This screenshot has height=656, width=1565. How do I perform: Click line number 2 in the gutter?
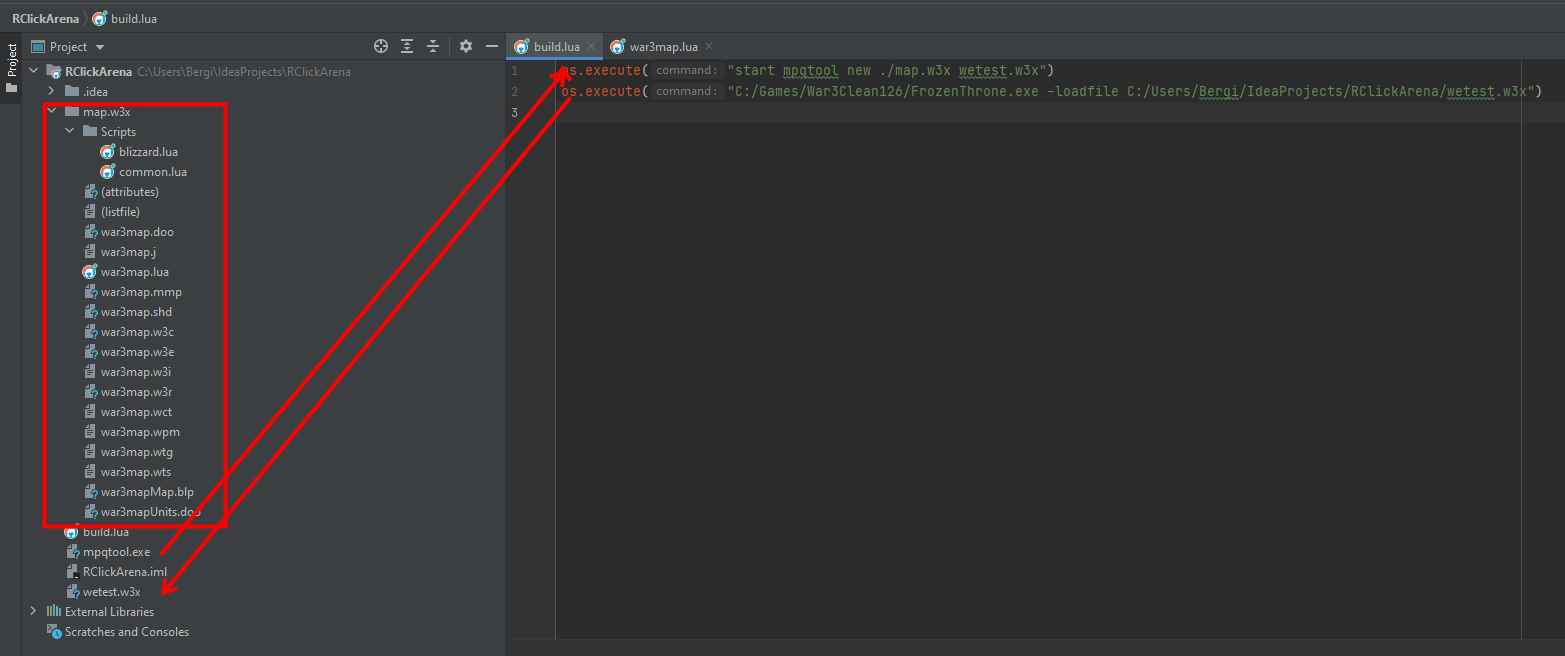click(x=515, y=91)
